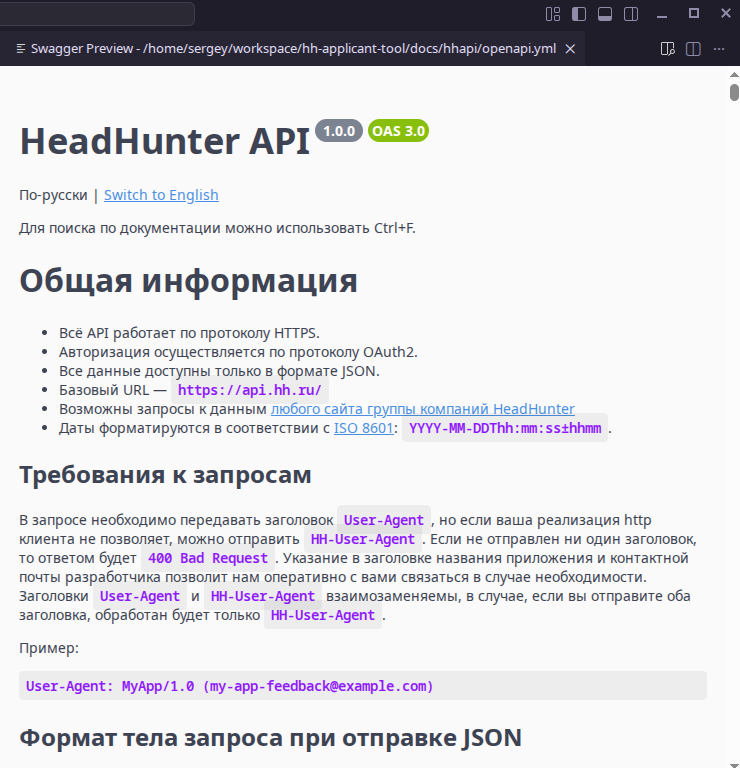The height and width of the screenshot is (768, 740).
Task: Click the Пример: label
Action: [49, 648]
